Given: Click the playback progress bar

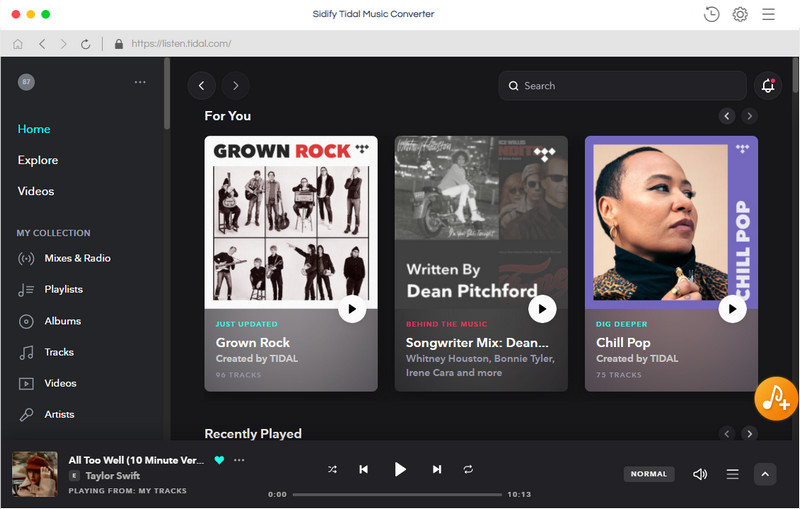Looking at the screenshot, I should click(397, 494).
